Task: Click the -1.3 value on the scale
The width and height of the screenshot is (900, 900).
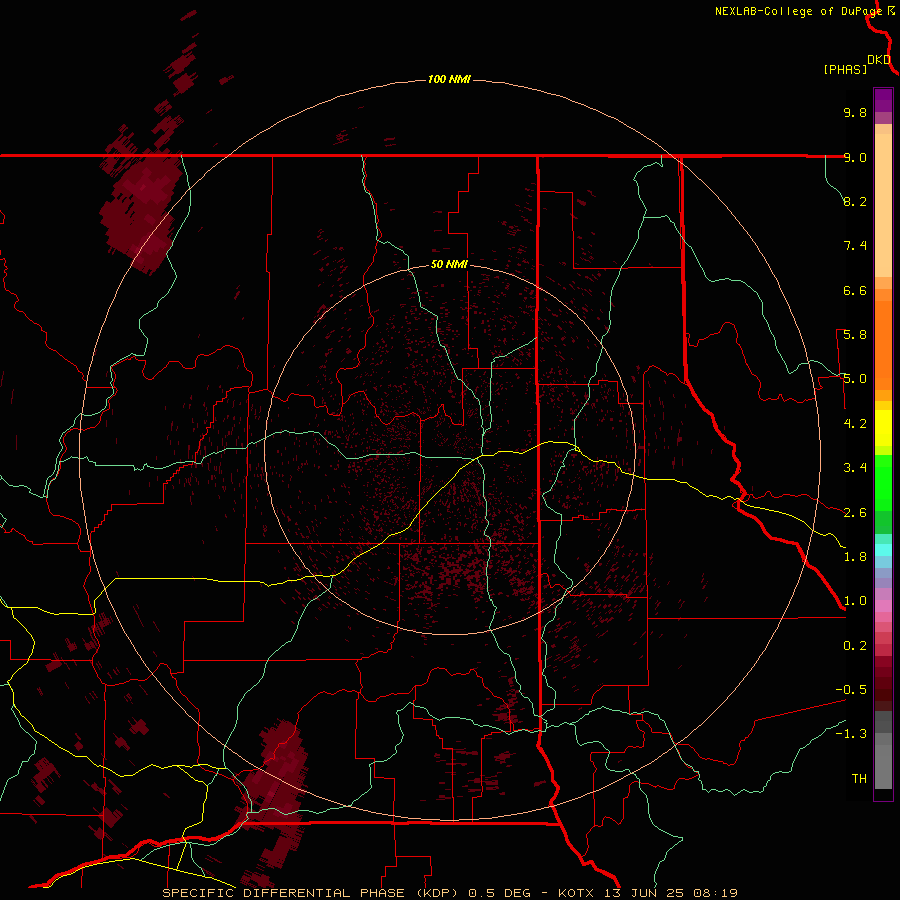Action: pyautogui.click(x=851, y=734)
